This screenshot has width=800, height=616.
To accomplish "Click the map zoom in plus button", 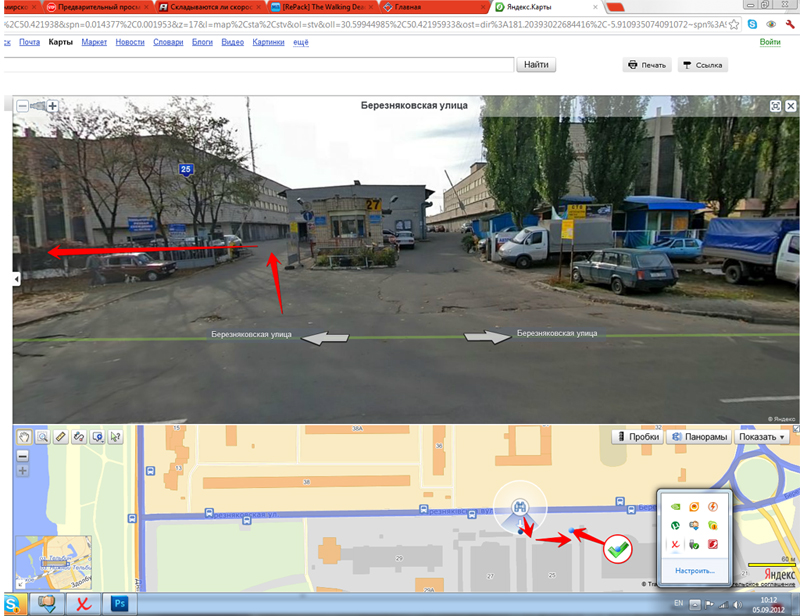I will (24, 470).
